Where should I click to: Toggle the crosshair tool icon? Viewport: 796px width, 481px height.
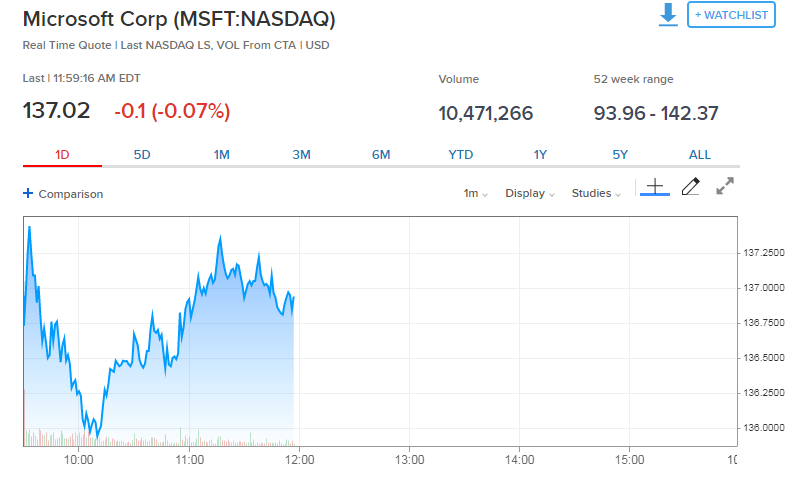pos(654,187)
